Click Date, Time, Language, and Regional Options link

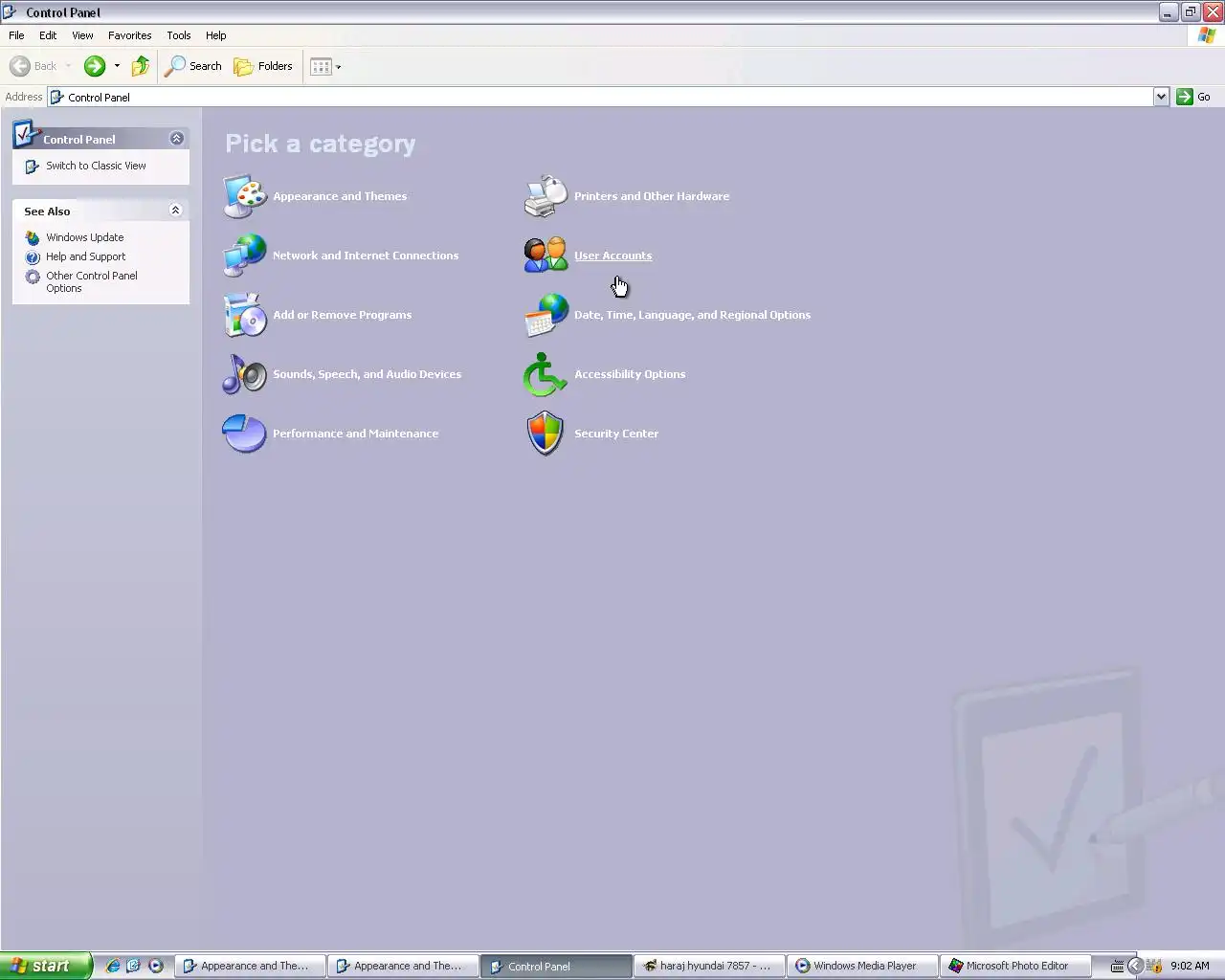point(692,315)
